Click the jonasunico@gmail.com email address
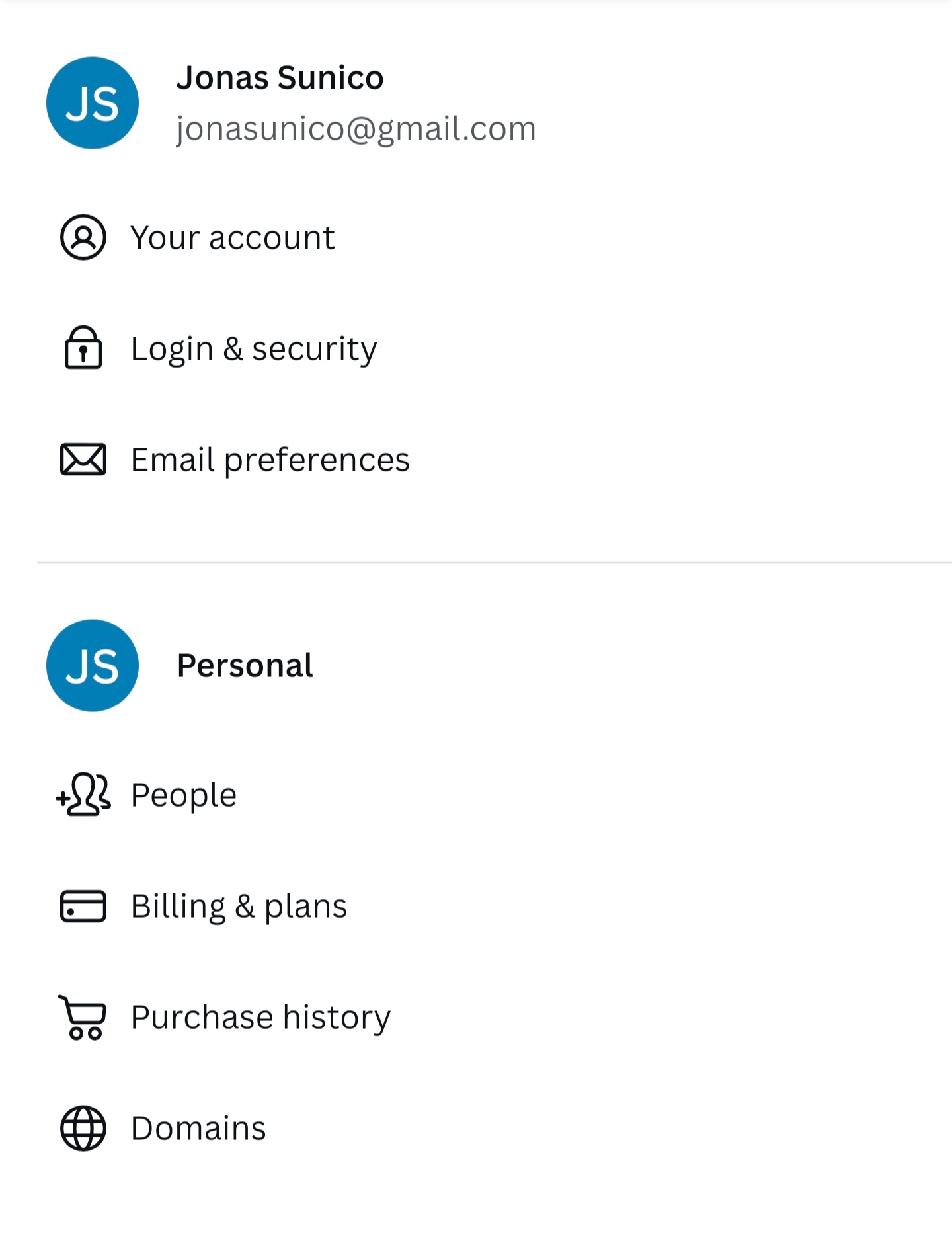The width and height of the screenshot is (952, 1249). [x=356, y=128]
